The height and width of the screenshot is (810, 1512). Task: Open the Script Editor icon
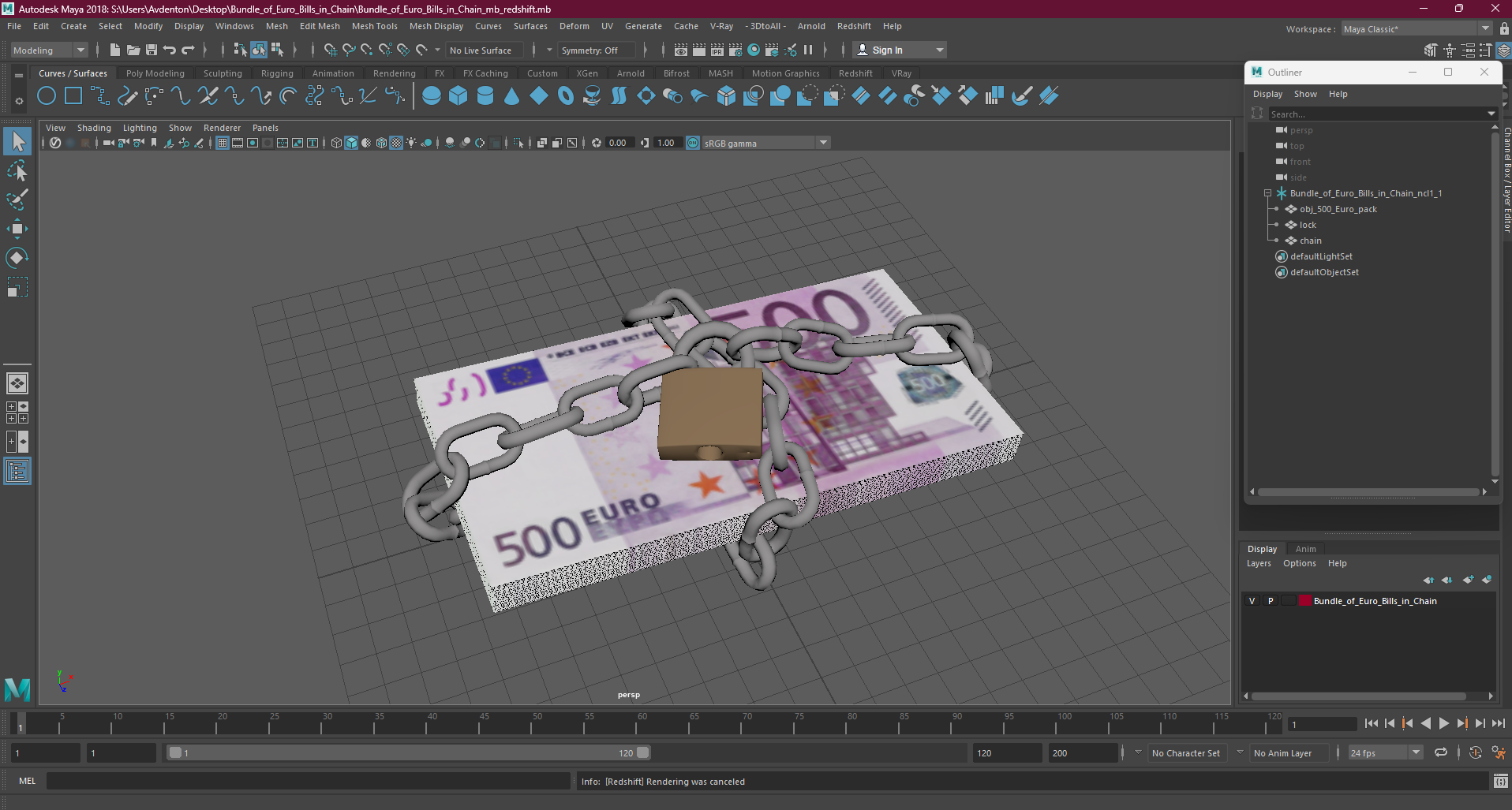tap(1501, 781)
